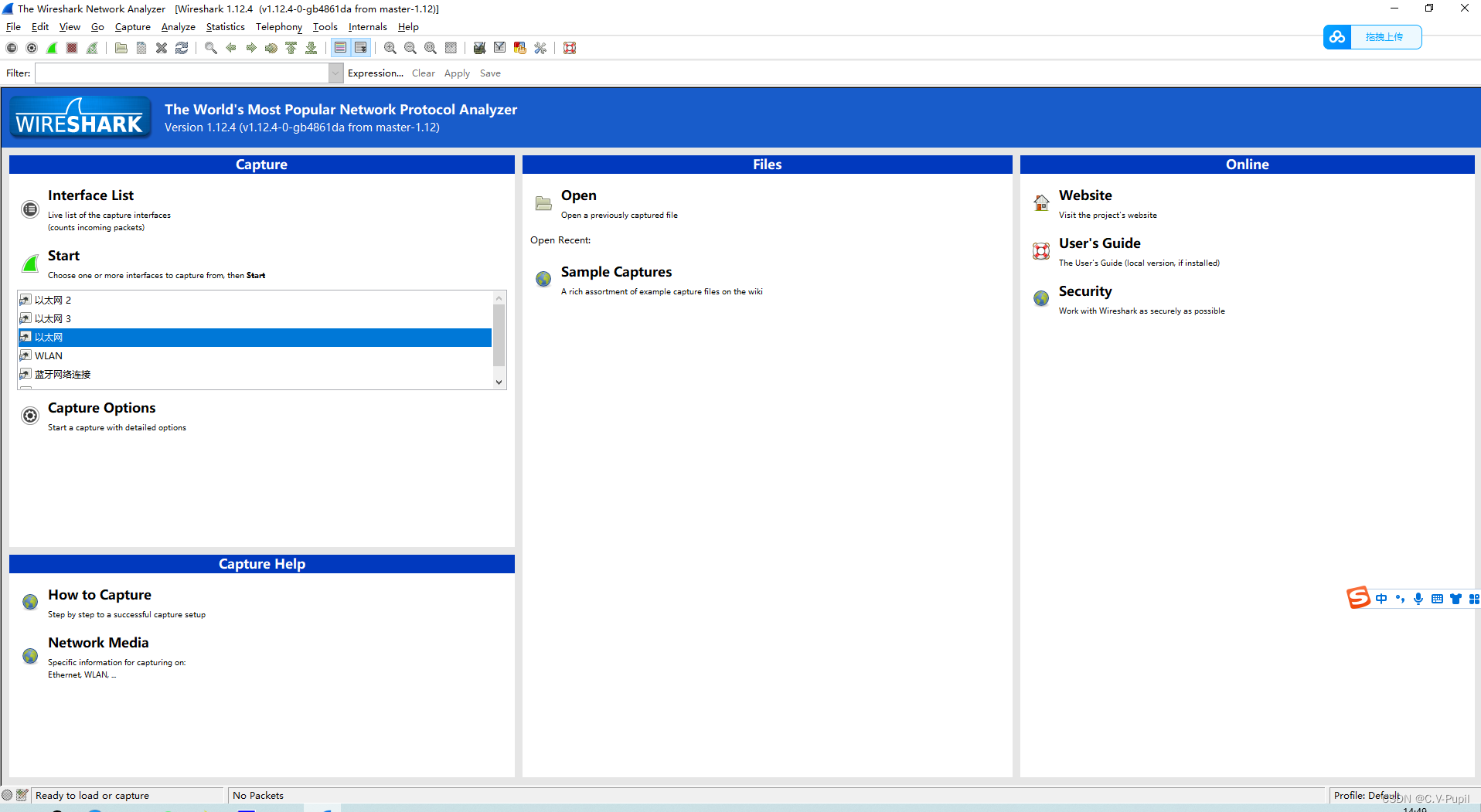Open the User's Guide link
The image size is (1481, 812).
pos(1099,243)
